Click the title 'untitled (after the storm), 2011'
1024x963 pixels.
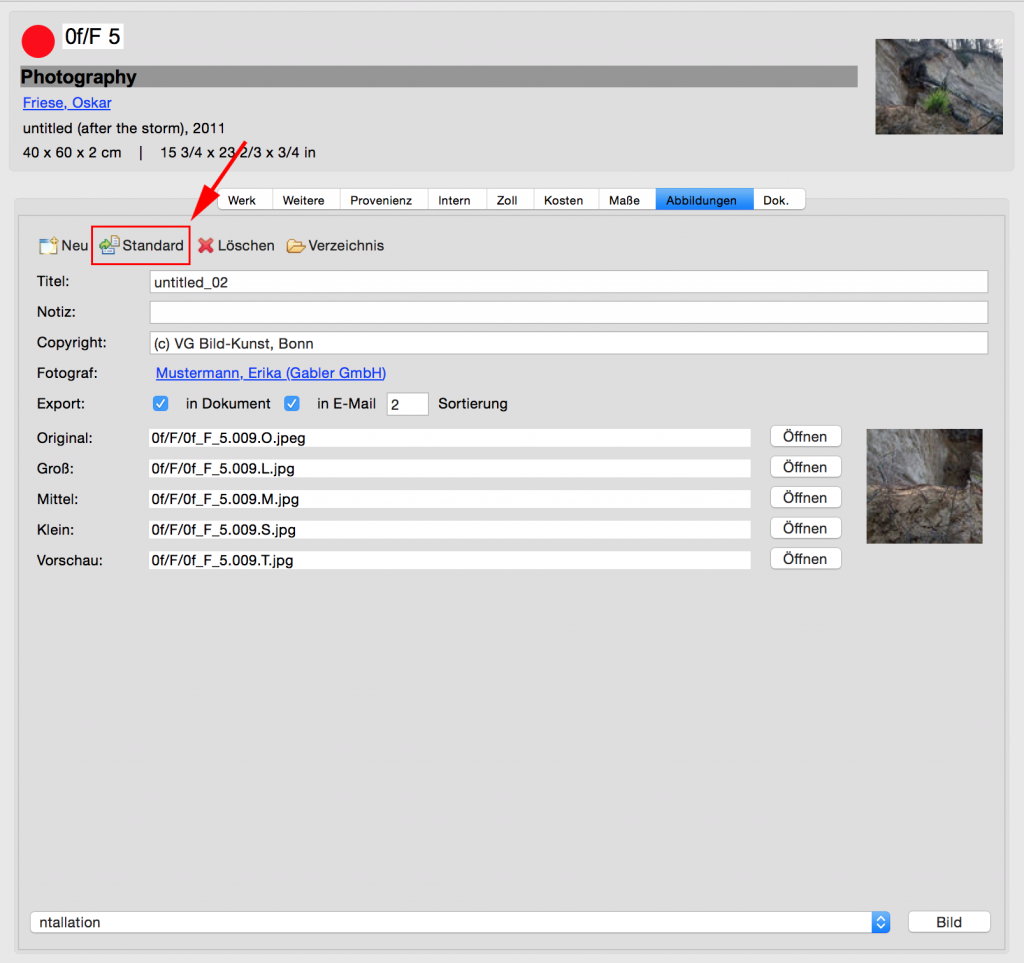click(124, 128)
